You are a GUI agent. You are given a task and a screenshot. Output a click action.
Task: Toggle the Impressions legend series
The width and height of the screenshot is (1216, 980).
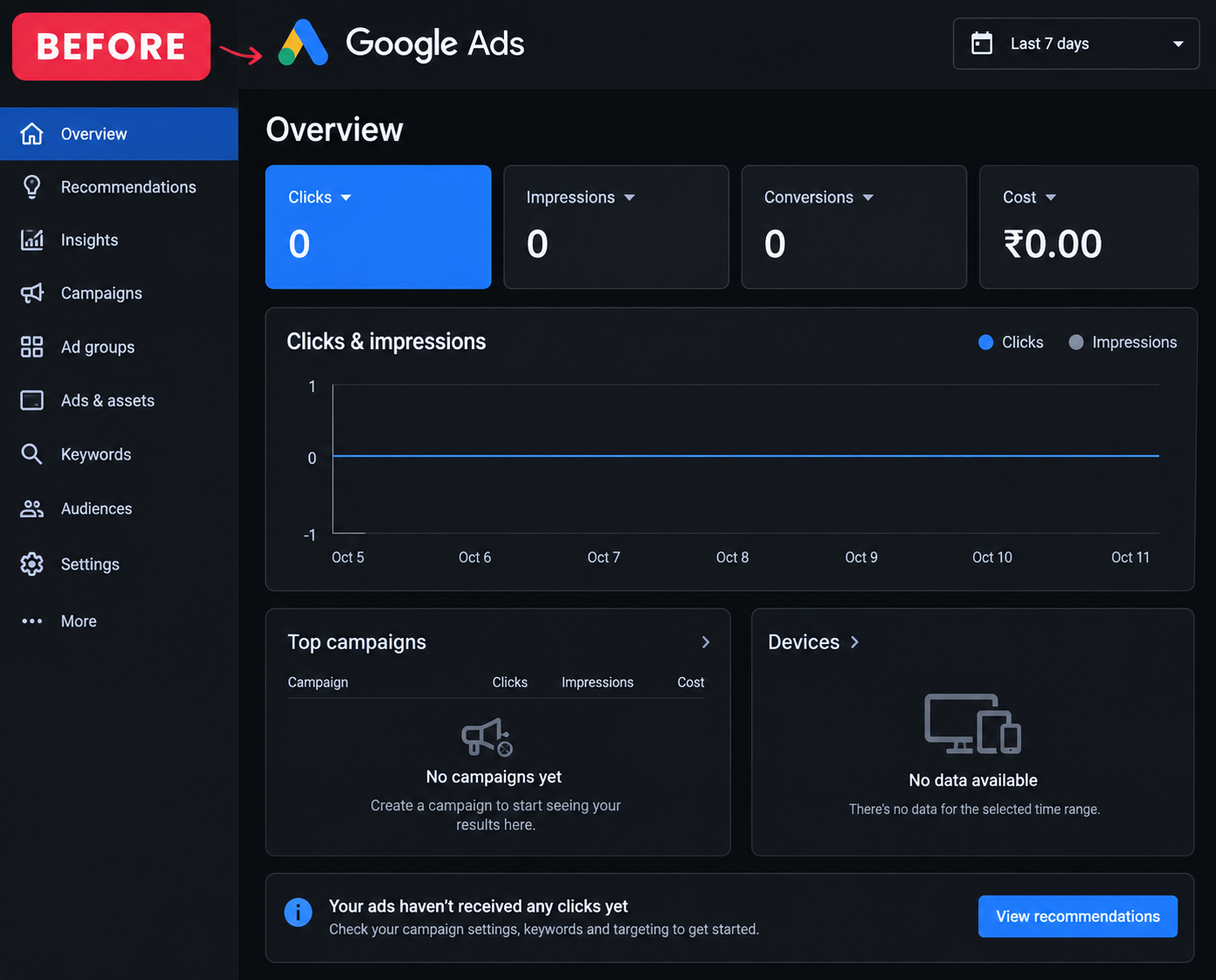coord(1123,342)
